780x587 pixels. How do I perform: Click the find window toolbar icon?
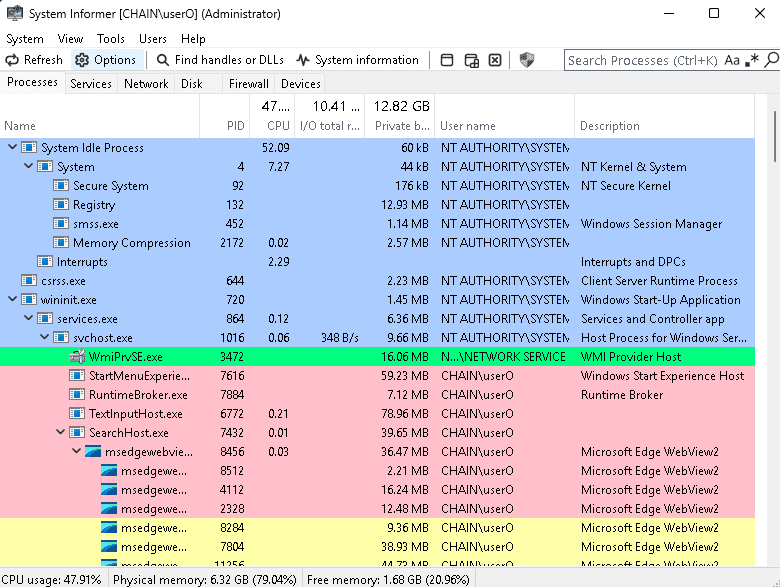pos(447,60)
